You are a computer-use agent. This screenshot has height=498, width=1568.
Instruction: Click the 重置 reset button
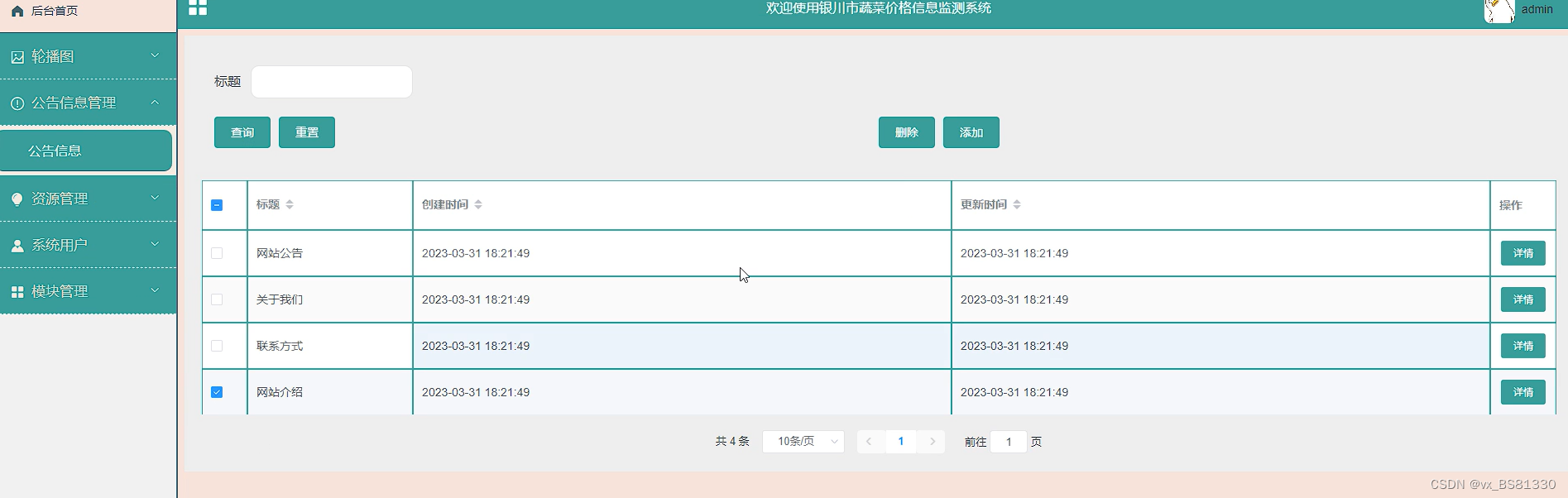coord(307,132)
